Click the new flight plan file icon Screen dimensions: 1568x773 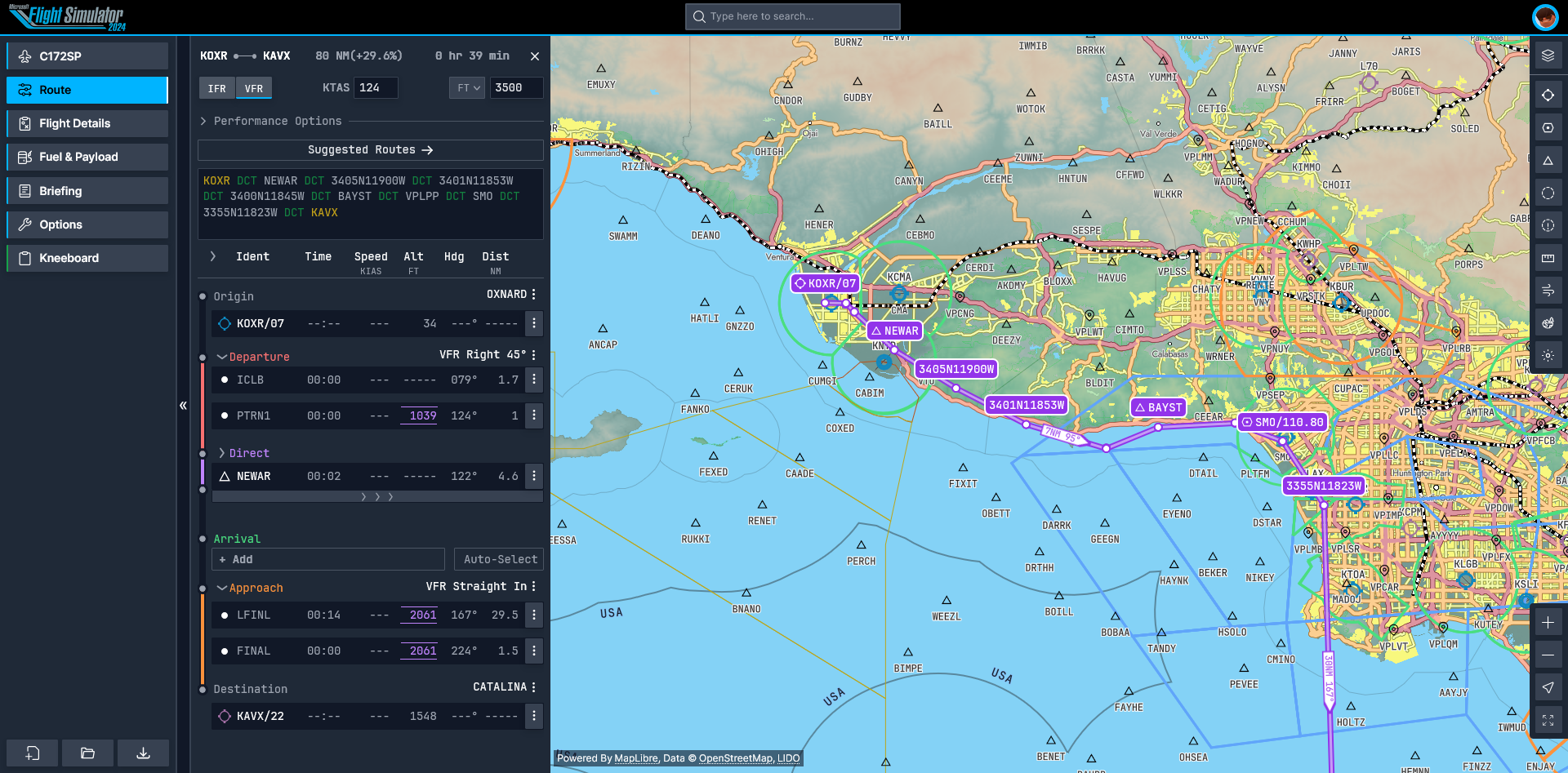pos(33,753)
